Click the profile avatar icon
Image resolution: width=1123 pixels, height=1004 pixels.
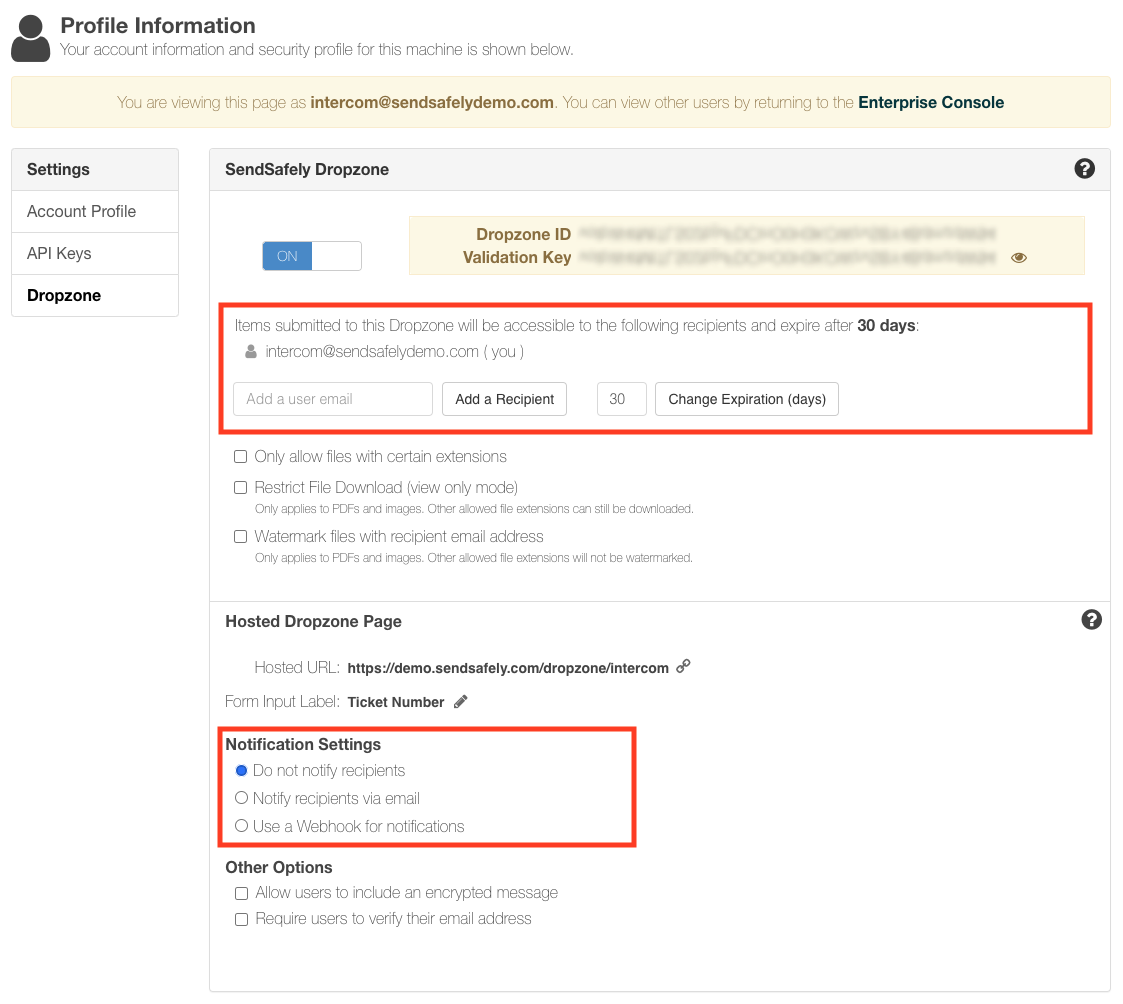[x=30, y=38]
